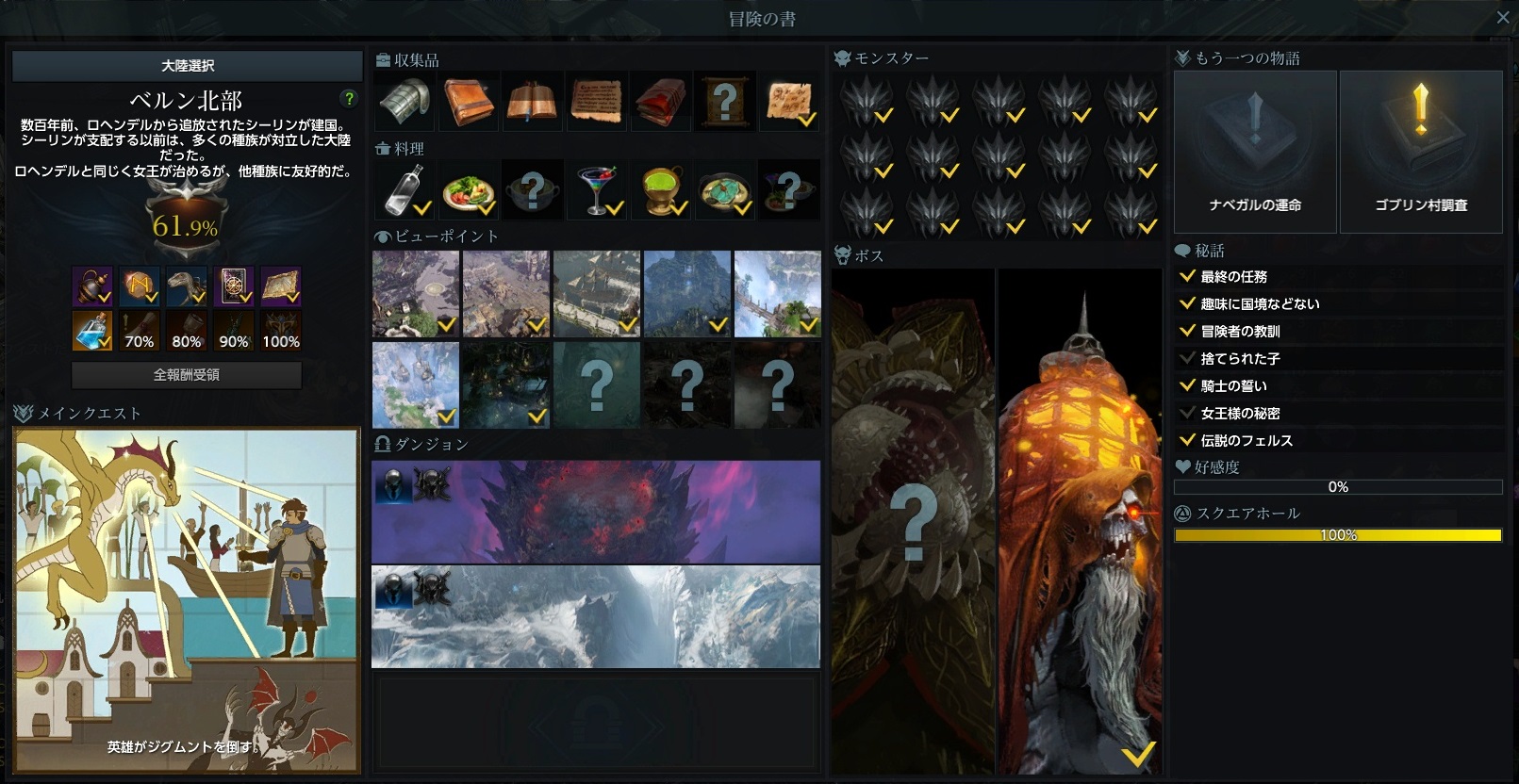Close the 冒険の書 window
This screenshot has width=1519, height=784.
pos(1503,18)
